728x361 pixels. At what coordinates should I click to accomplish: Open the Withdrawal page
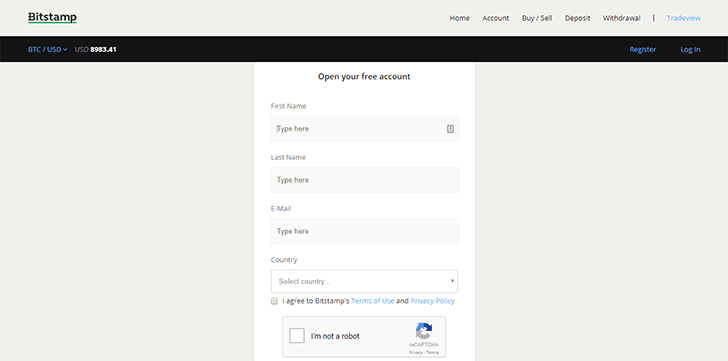pyautogui.click(x=621, y=18)
